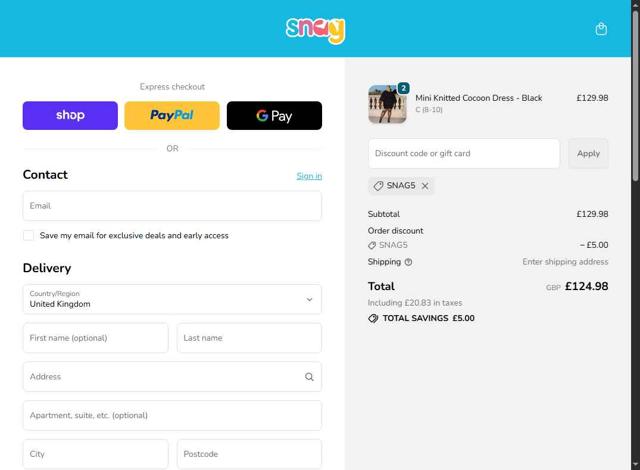Click the page vertical scrollbar
Screen dimensions: 640x470
click(636, 235)
